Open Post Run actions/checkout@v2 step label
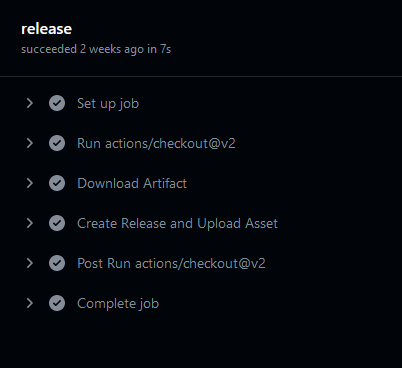The image size is (402, 368). [171, 263]
